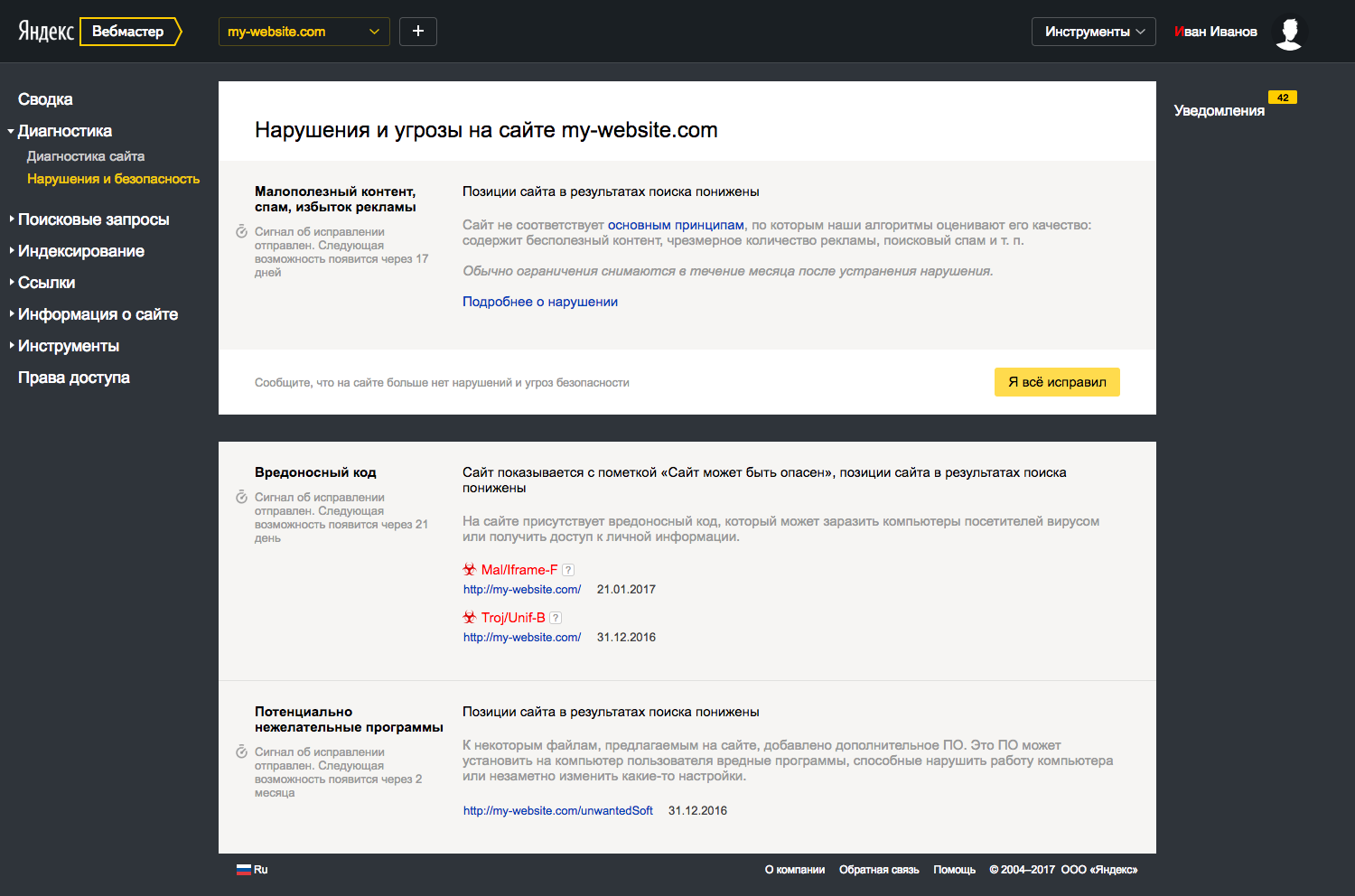Screen dimensions: 1355x896
Task: Click the Russian flag language icon
Action: tap(243, 870)
